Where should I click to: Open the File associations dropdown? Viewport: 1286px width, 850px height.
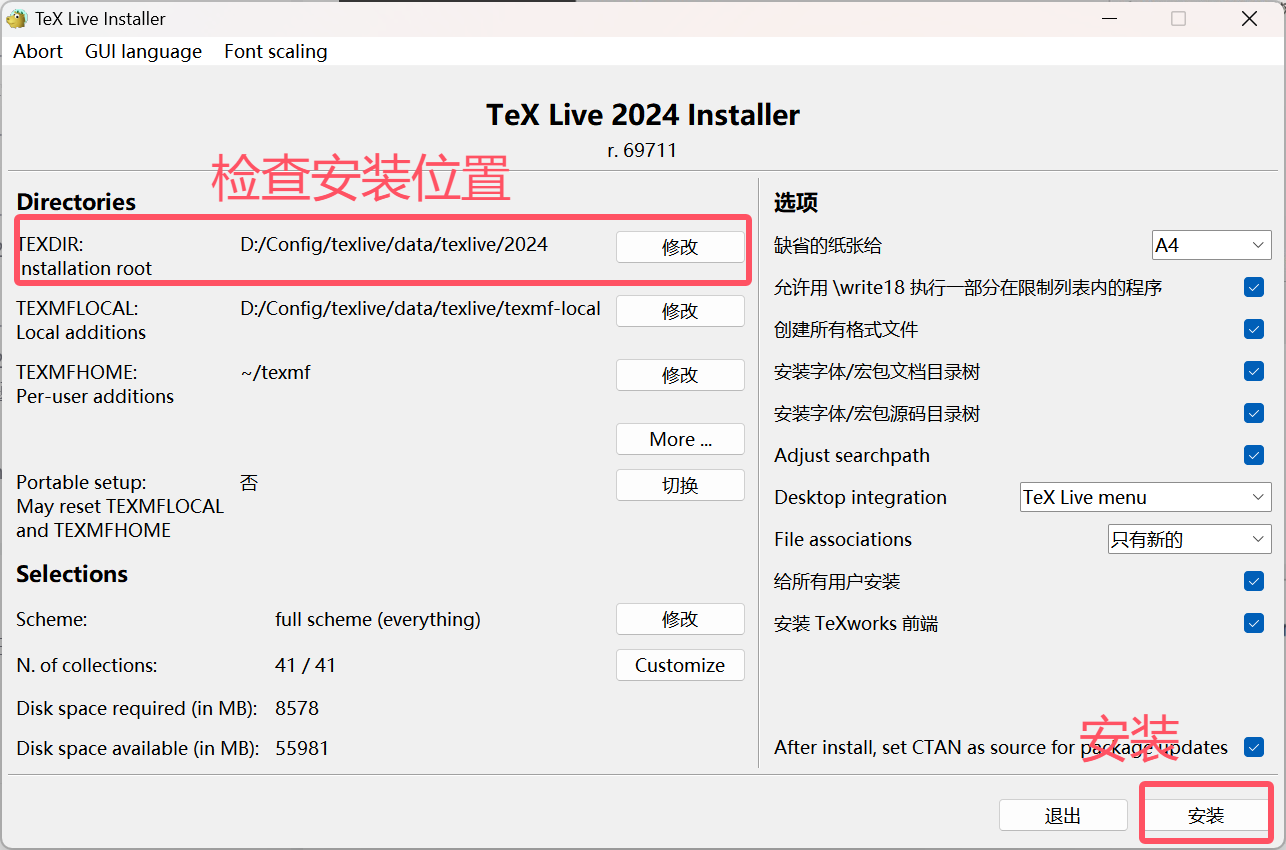[1189, 539]
